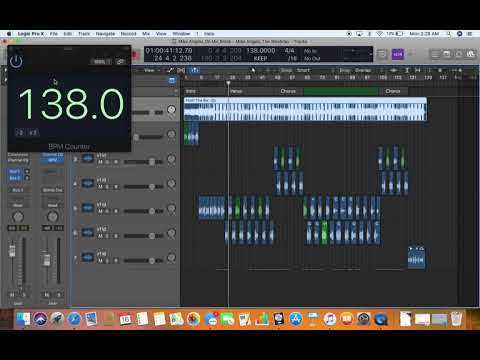Image resolution: width=480 pixels, height=360 pixels.
Task: Open the Track menu
Action: coord(84,34)
